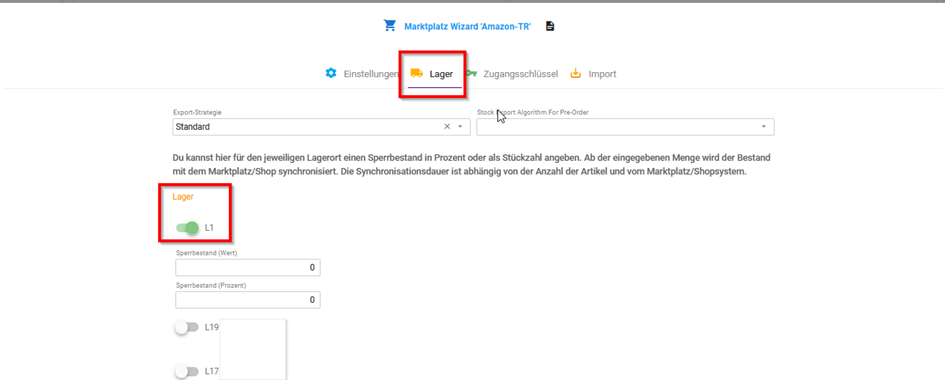Open the Standard Export-Strategie combo box
This screenshot has height=380, width=945.
(322, 126)
